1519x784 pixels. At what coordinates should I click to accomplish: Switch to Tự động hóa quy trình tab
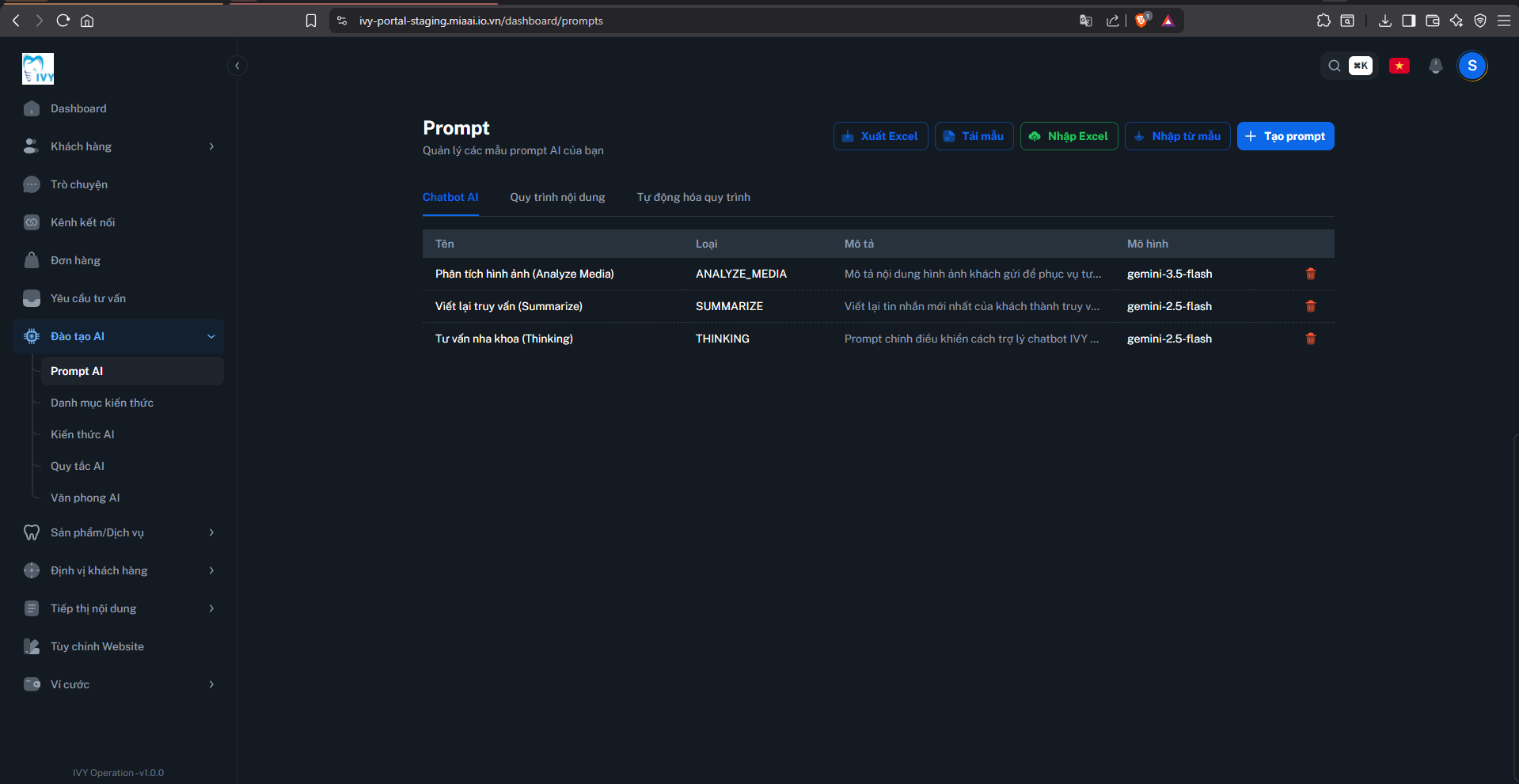click(693, 197)
